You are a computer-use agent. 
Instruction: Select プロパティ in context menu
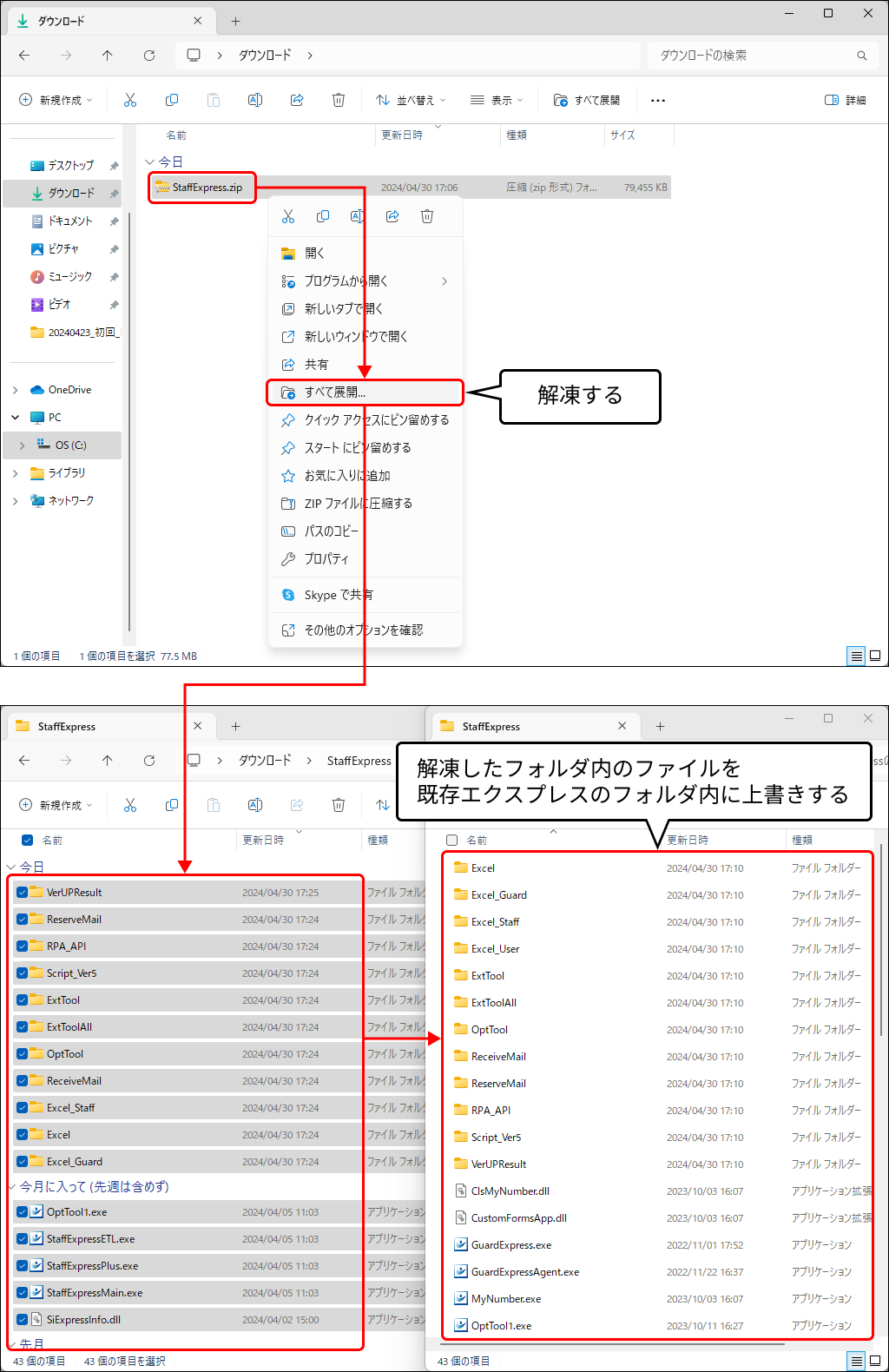tap(365, 559)
